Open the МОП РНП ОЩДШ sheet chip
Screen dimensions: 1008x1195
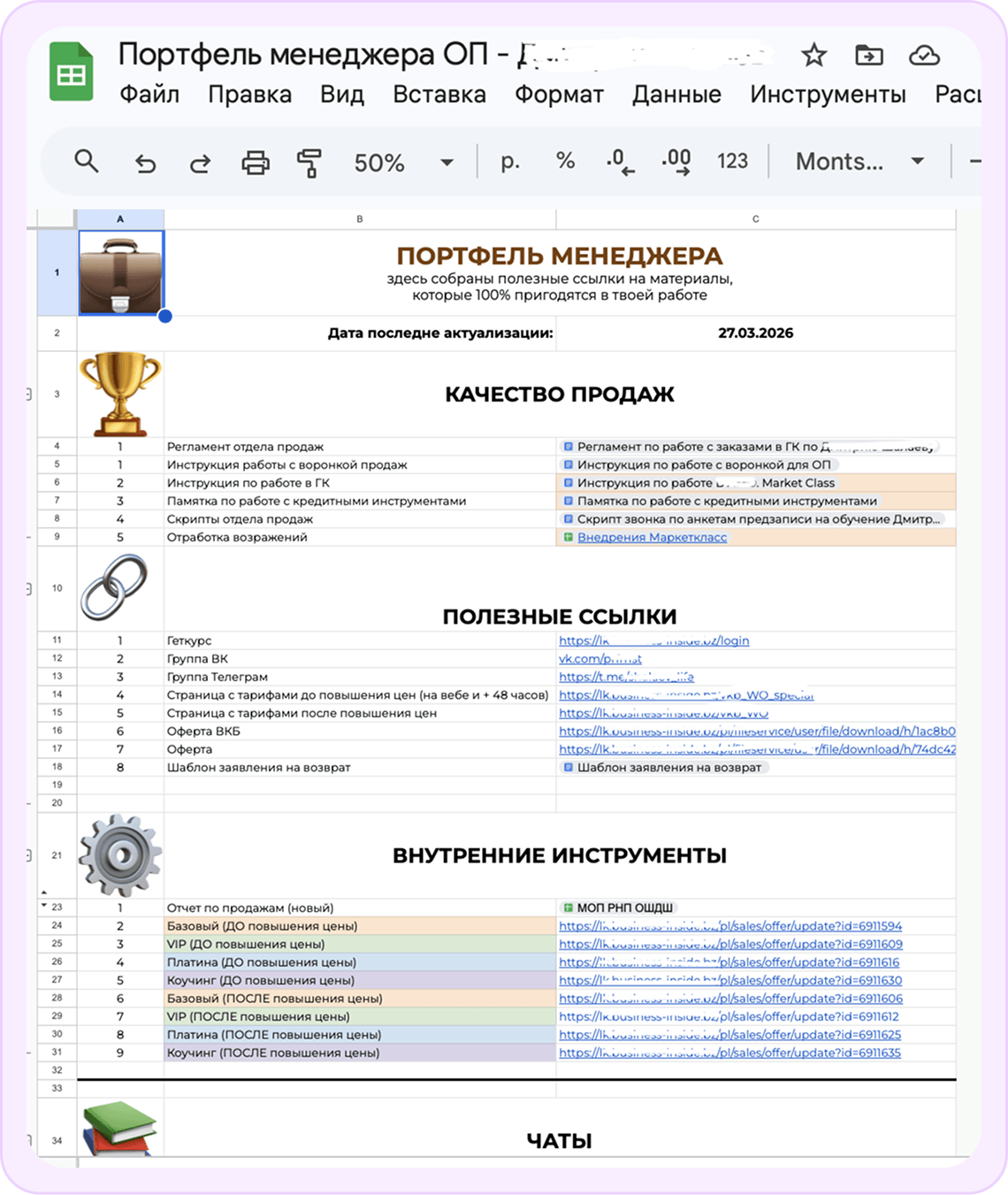tap(619, 908)
